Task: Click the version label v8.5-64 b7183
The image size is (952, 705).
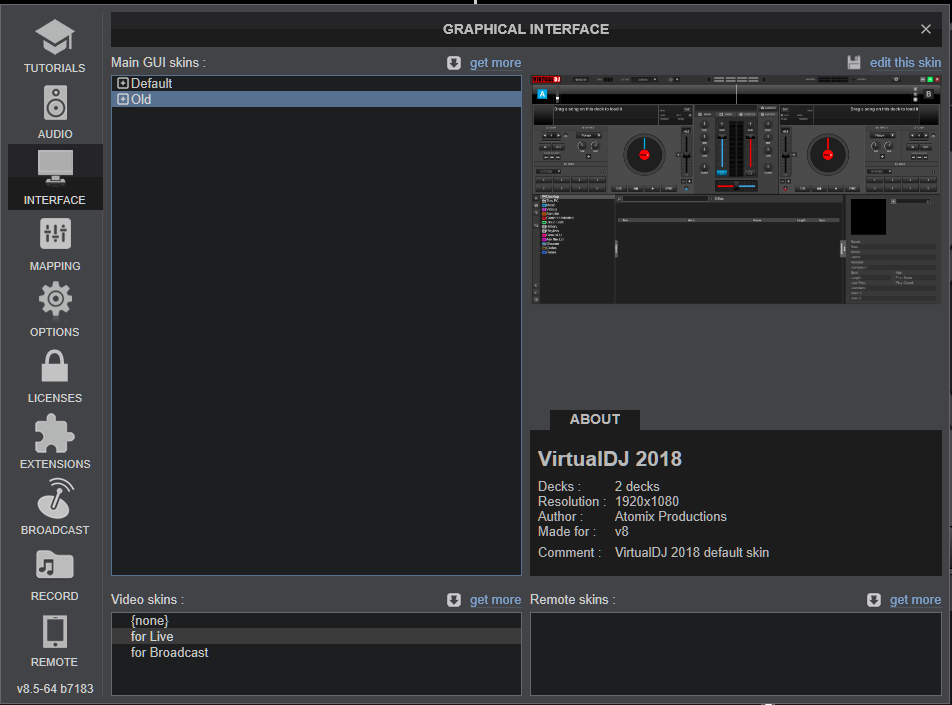Action: click(x=55, y=689)
